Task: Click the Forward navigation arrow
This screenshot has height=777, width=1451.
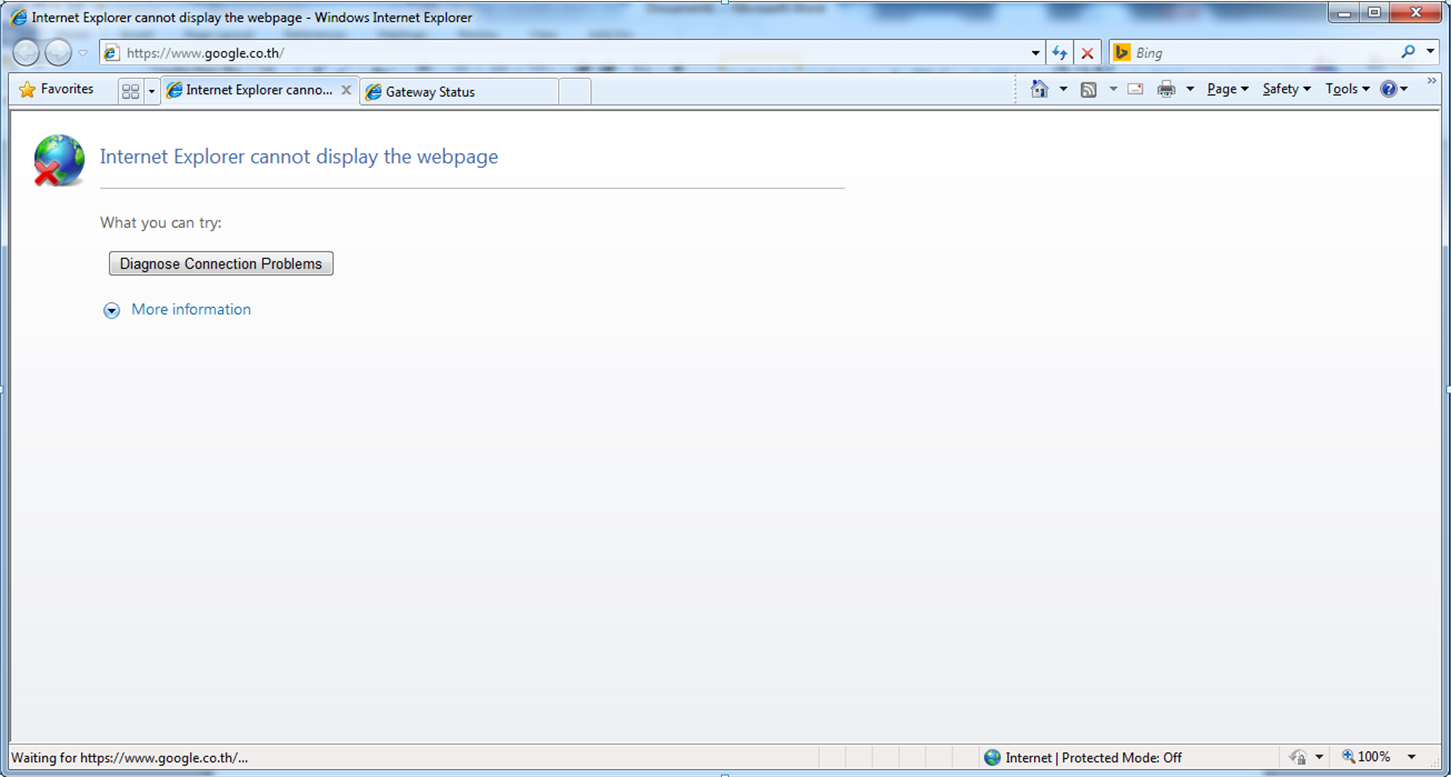Action: coord(58,53)
